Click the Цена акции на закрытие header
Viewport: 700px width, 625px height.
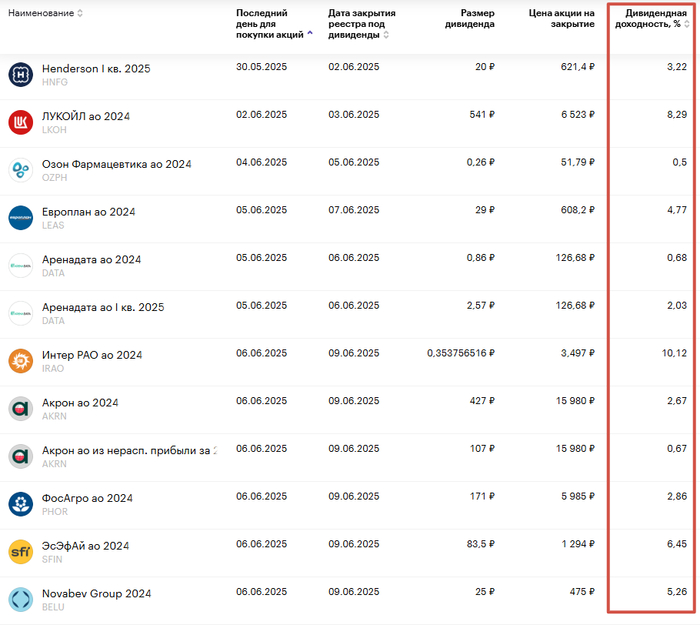click(561, 19)
